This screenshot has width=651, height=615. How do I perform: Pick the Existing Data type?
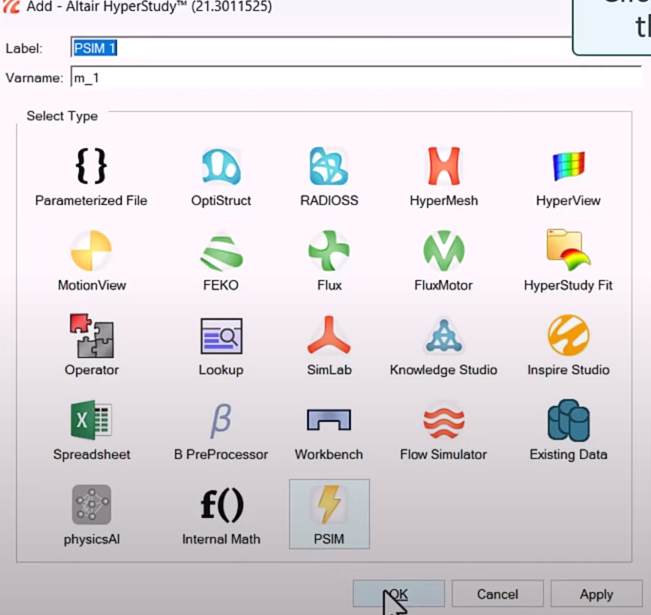(x=568, y=420)
